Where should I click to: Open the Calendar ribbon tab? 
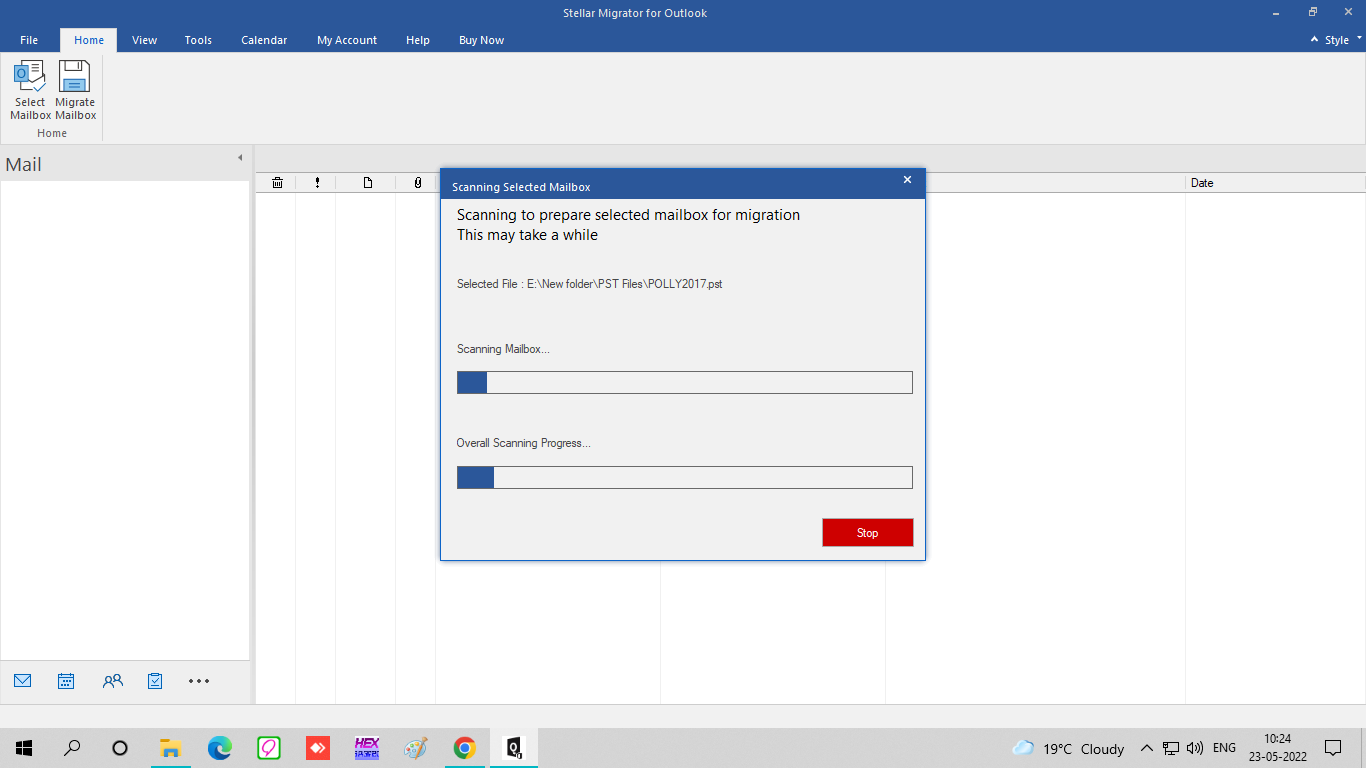[x=264, y=40]
